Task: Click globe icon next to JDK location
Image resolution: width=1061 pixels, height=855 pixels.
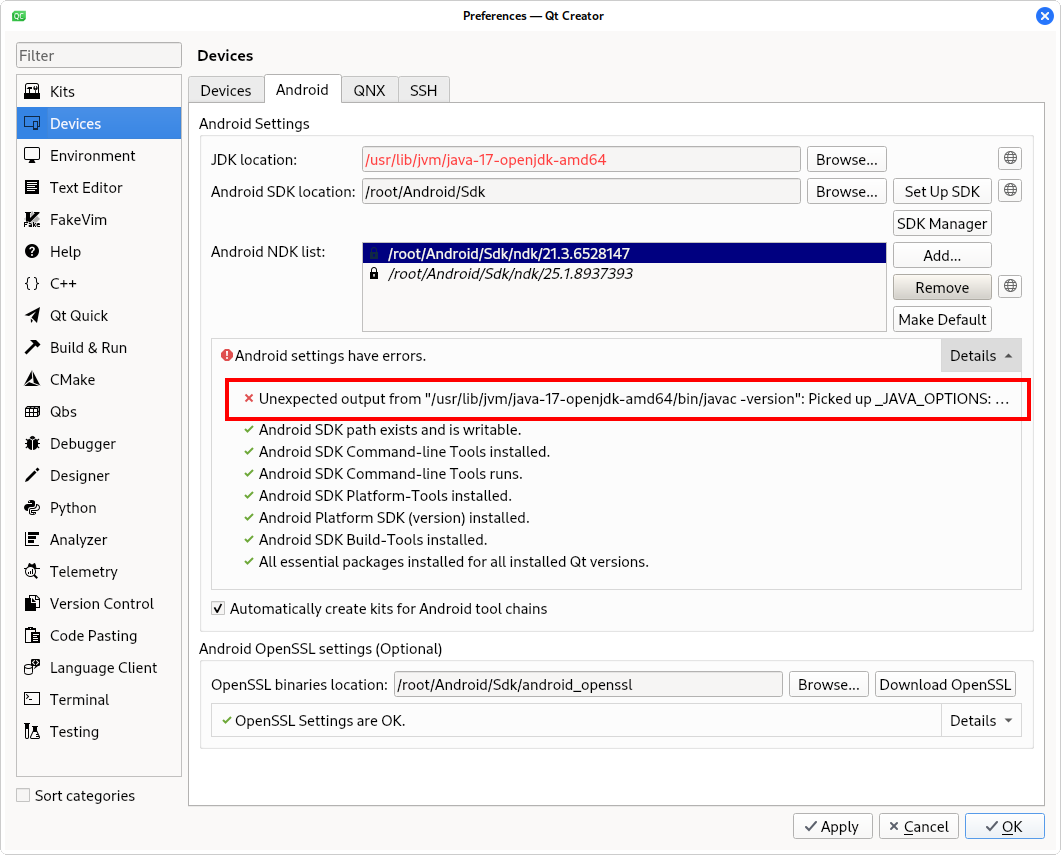Action: pyautogui.click(x=1010, y=159)
